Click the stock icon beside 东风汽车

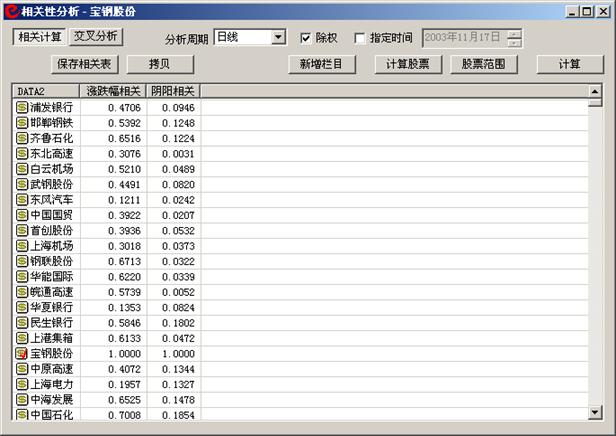[22, 200]
